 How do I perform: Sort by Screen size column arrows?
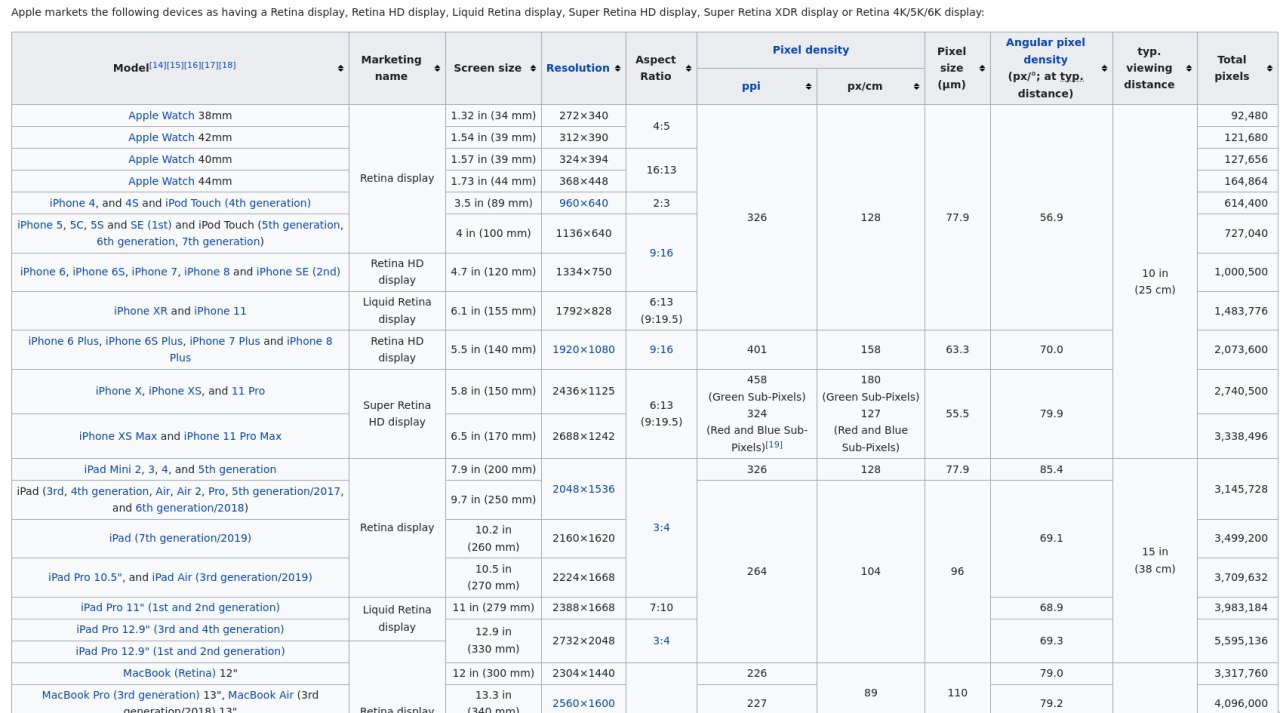click(533, 68)
